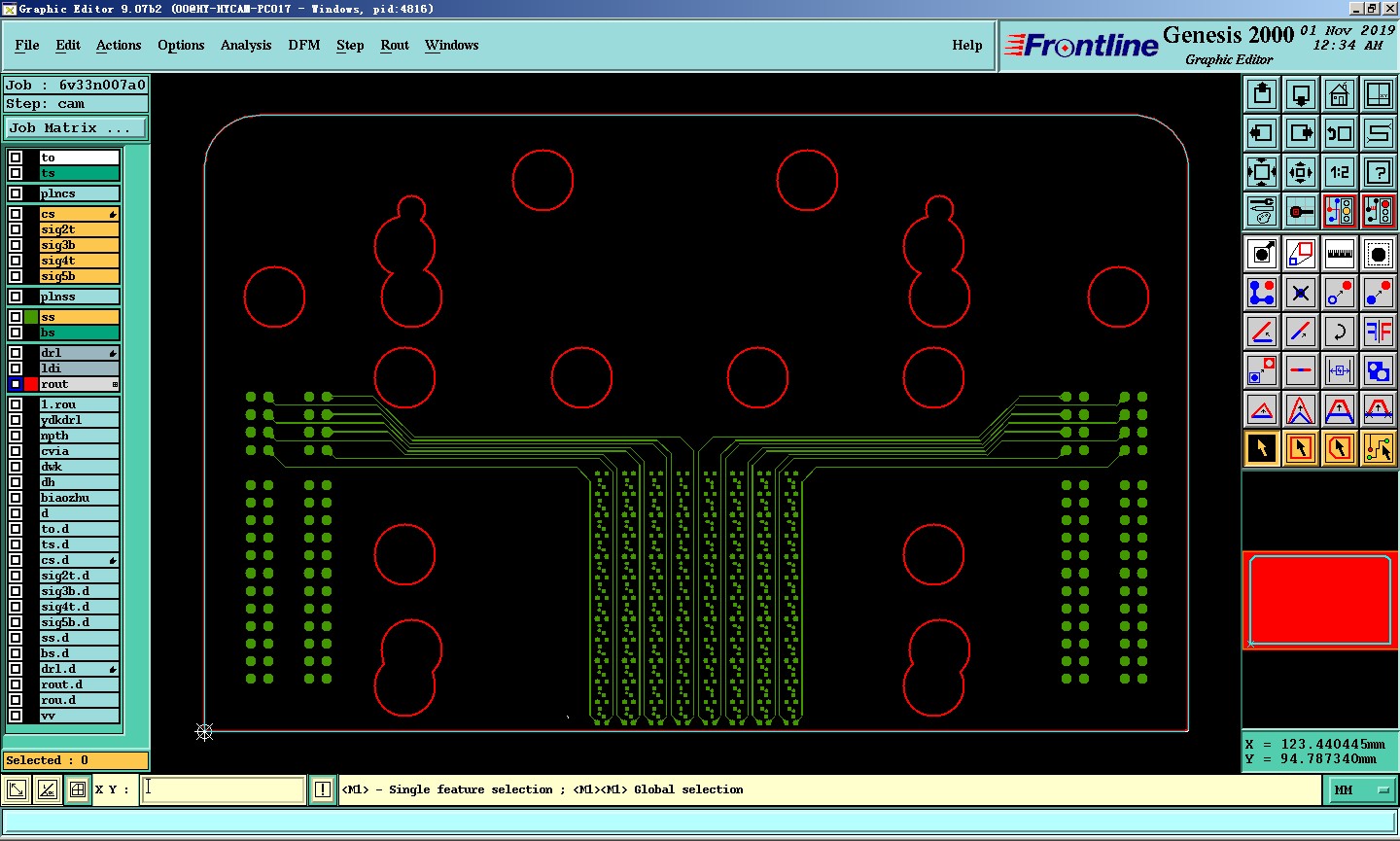Click the snap-to-grid icon

1301,211
